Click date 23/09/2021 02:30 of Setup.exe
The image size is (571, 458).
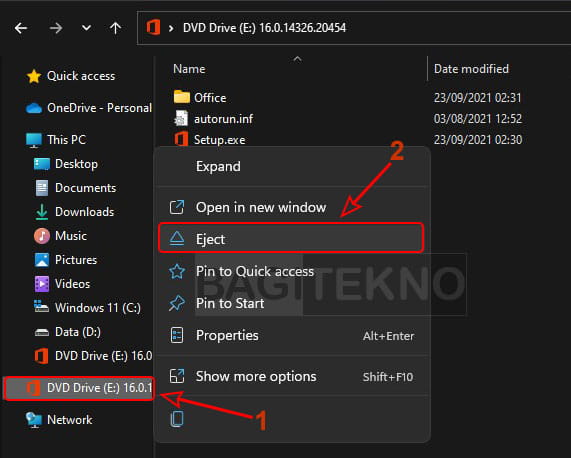point(478,140)
